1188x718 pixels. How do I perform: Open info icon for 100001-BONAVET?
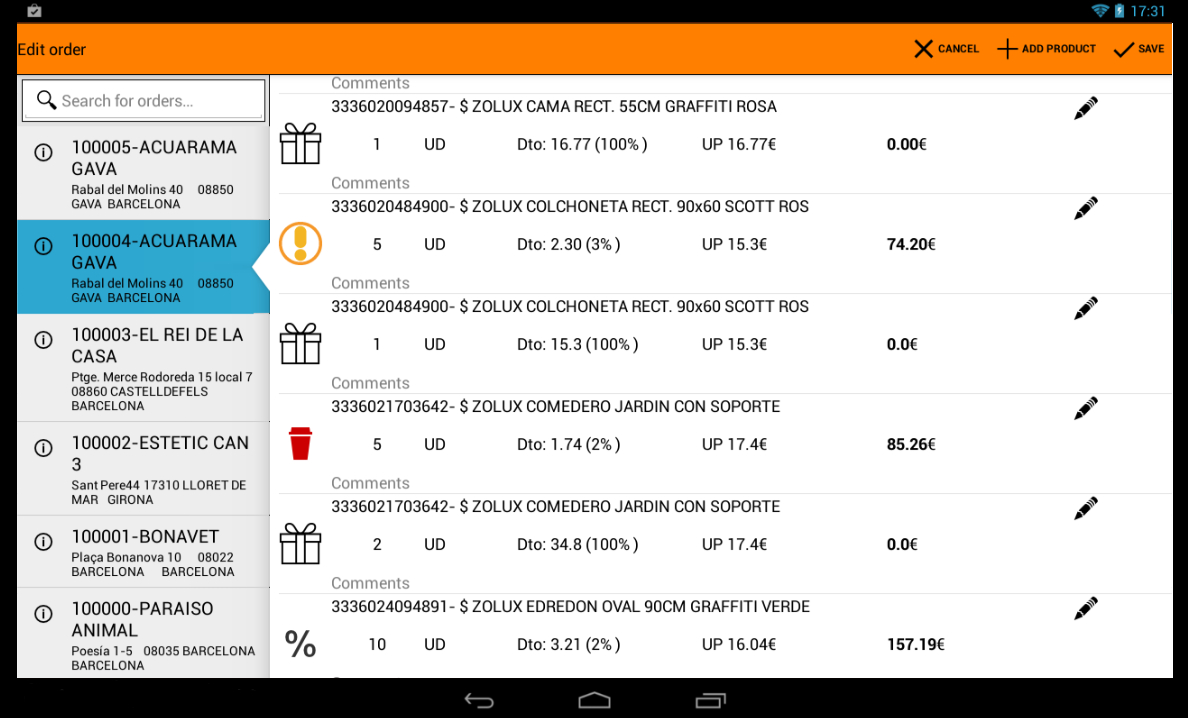click(x=44, y=542)
